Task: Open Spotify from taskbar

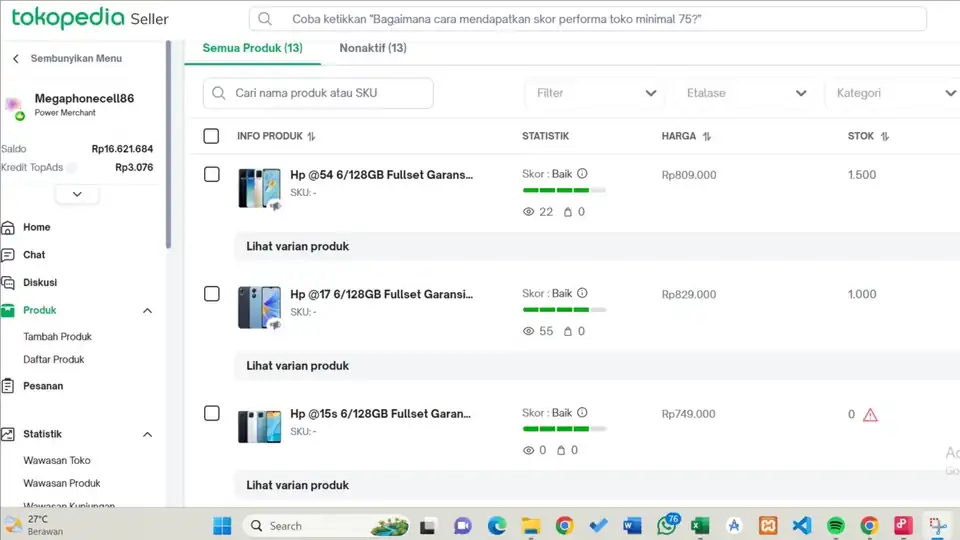Action: [835, 525]
